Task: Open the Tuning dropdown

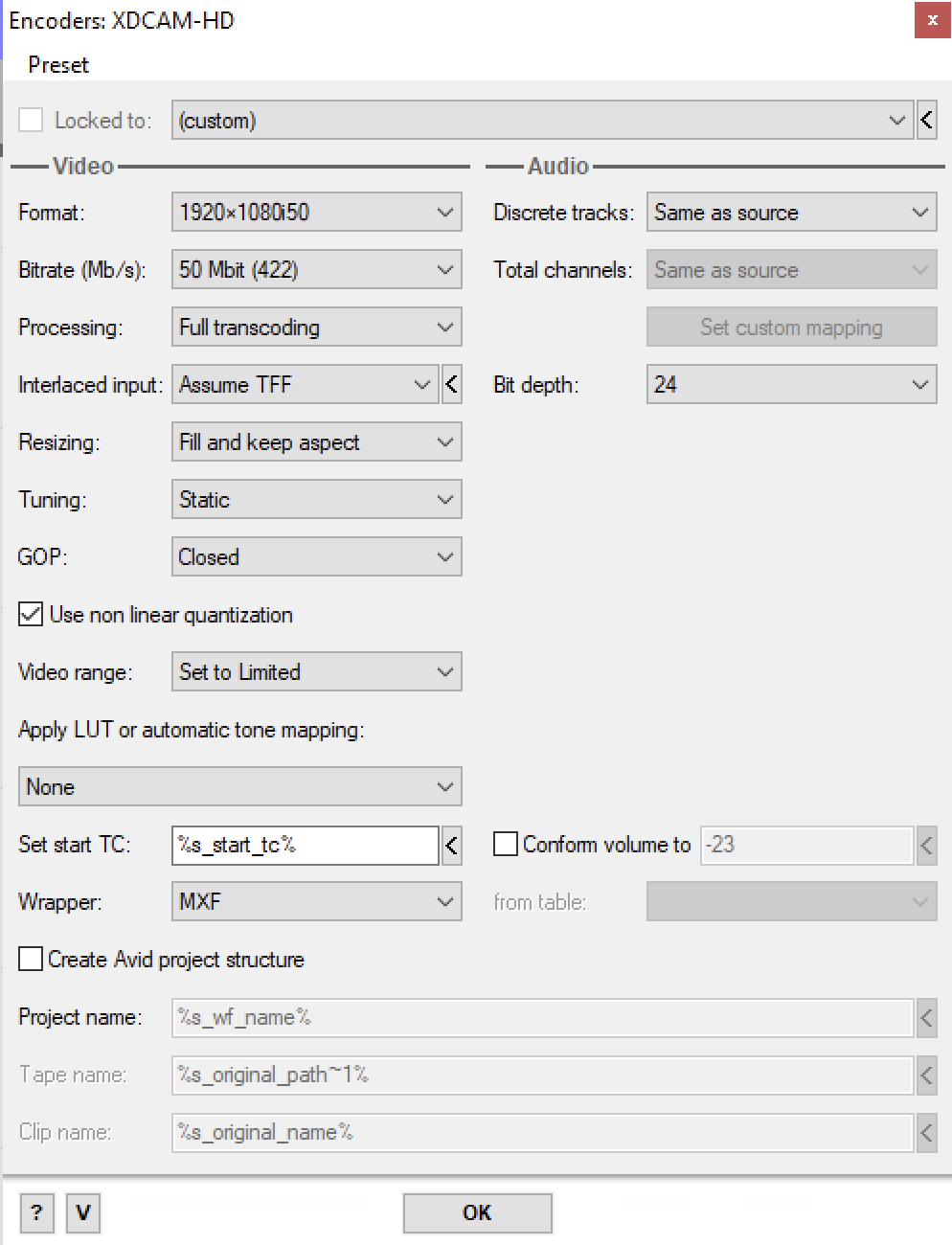Action: [317, 499]
